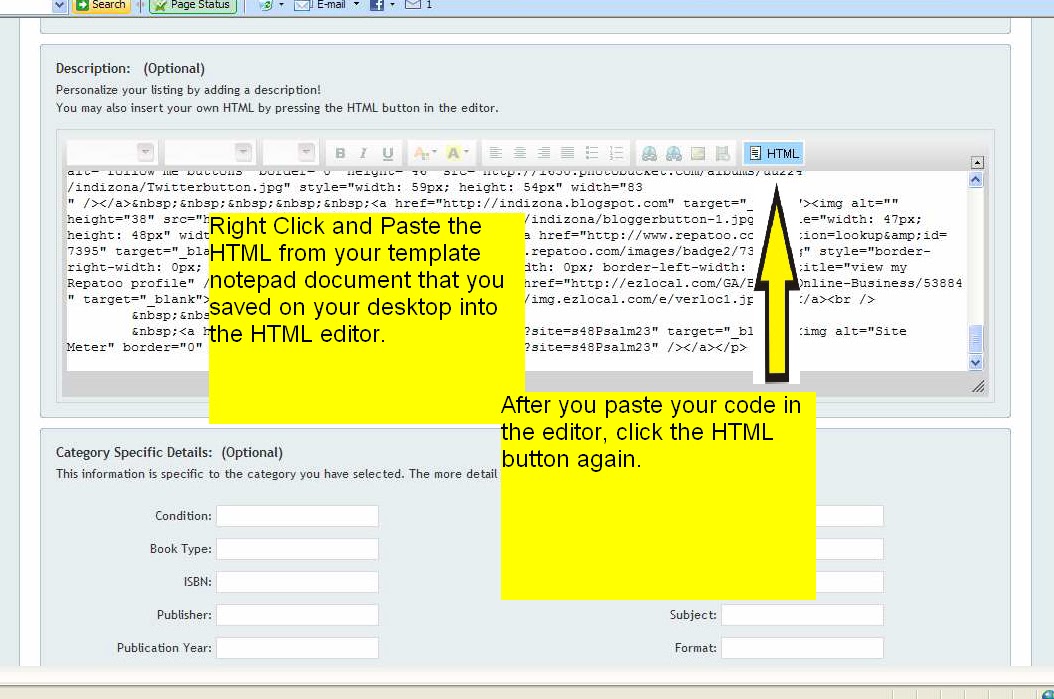The width and height of the screenshot is (1054, 699).
Task: Insert a hyperlink with the chain icon
Action: (x=649, y=151)
